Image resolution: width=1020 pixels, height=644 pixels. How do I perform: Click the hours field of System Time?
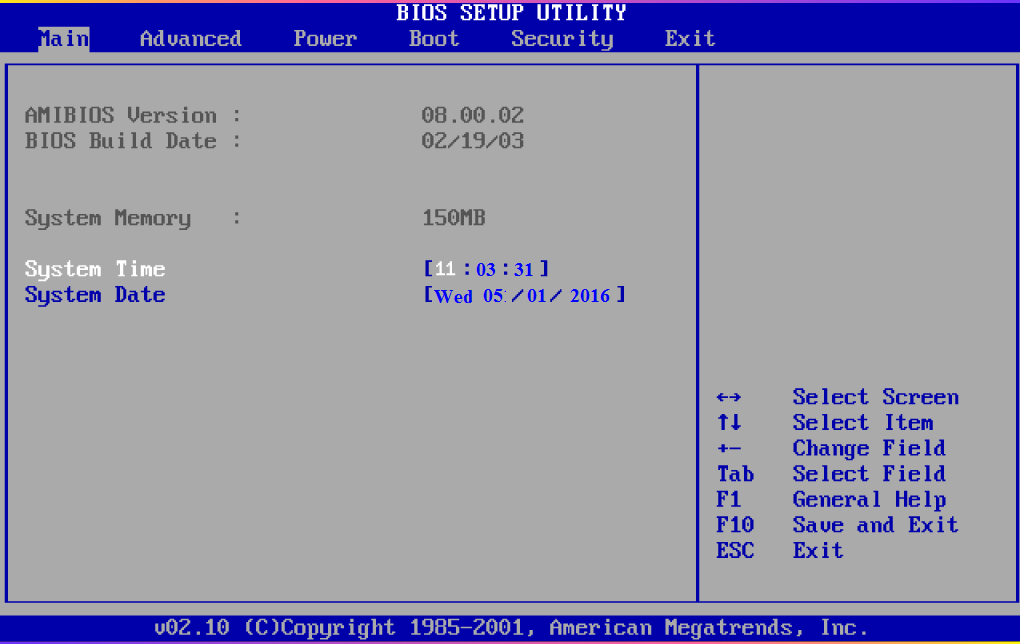point(446,270)
